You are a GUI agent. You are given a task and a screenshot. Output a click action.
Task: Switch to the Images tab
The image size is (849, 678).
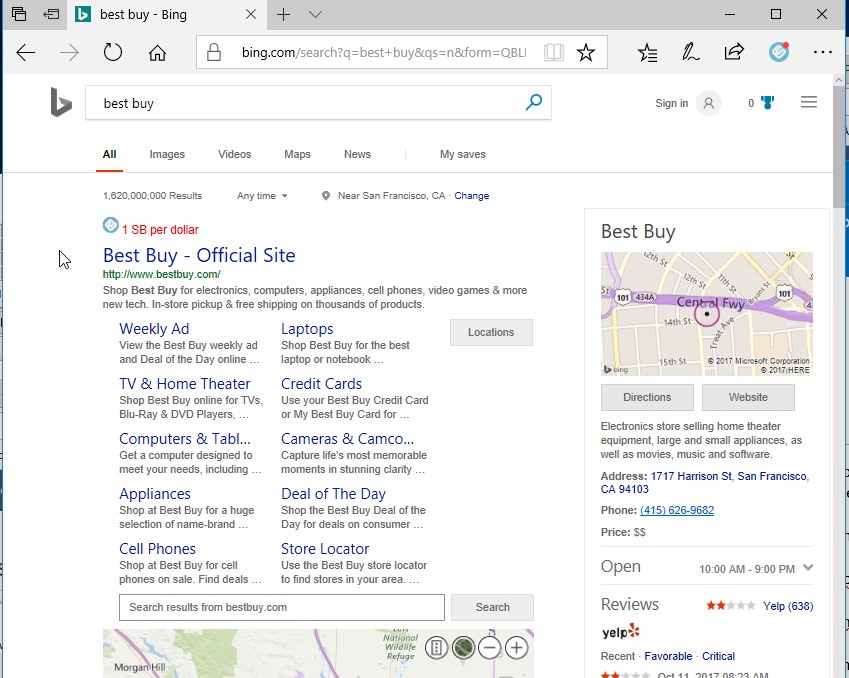tap(167, 154)
